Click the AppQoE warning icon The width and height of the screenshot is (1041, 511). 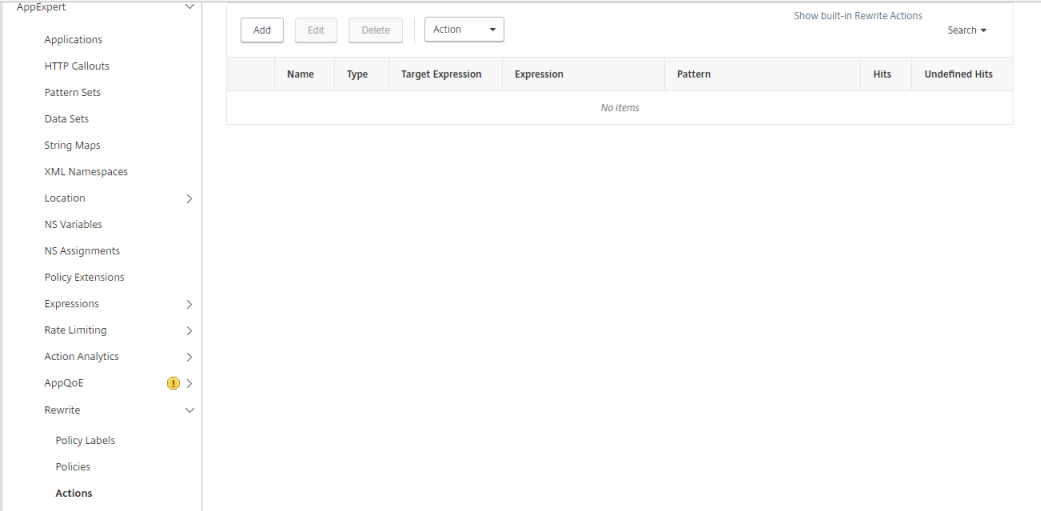pos(173,383)
